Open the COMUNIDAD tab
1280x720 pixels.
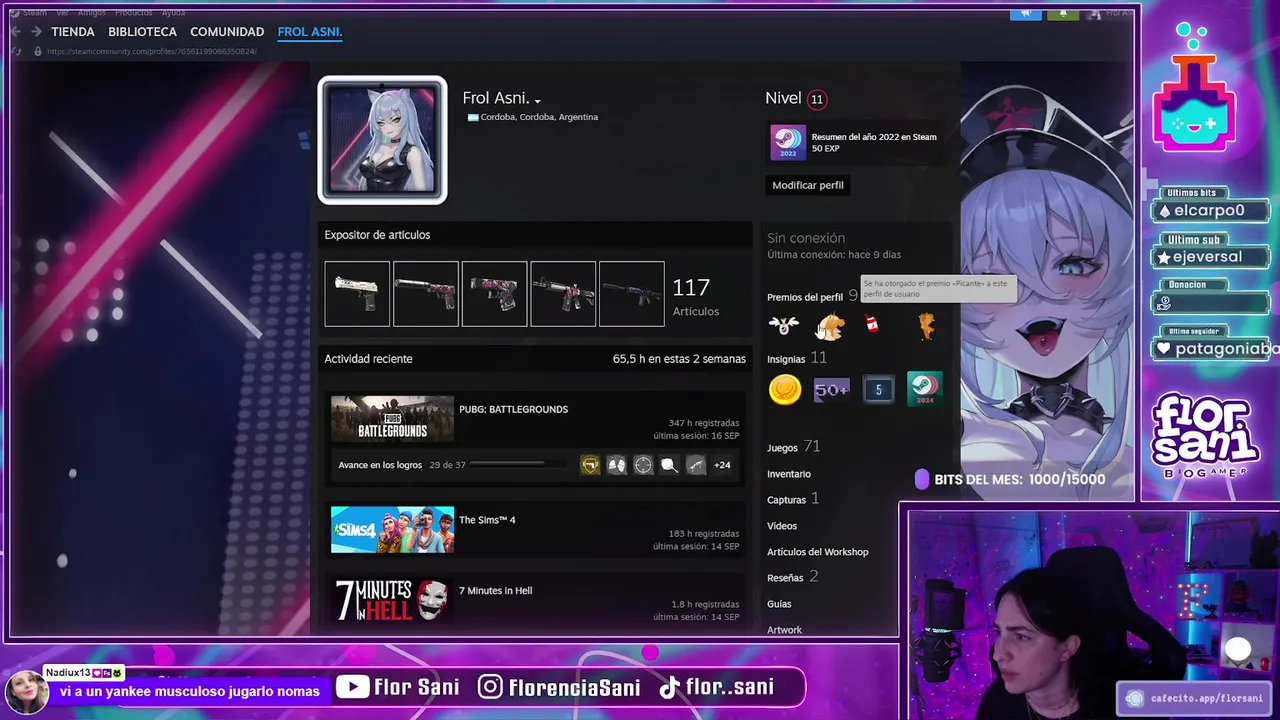(x=227, y=32)
